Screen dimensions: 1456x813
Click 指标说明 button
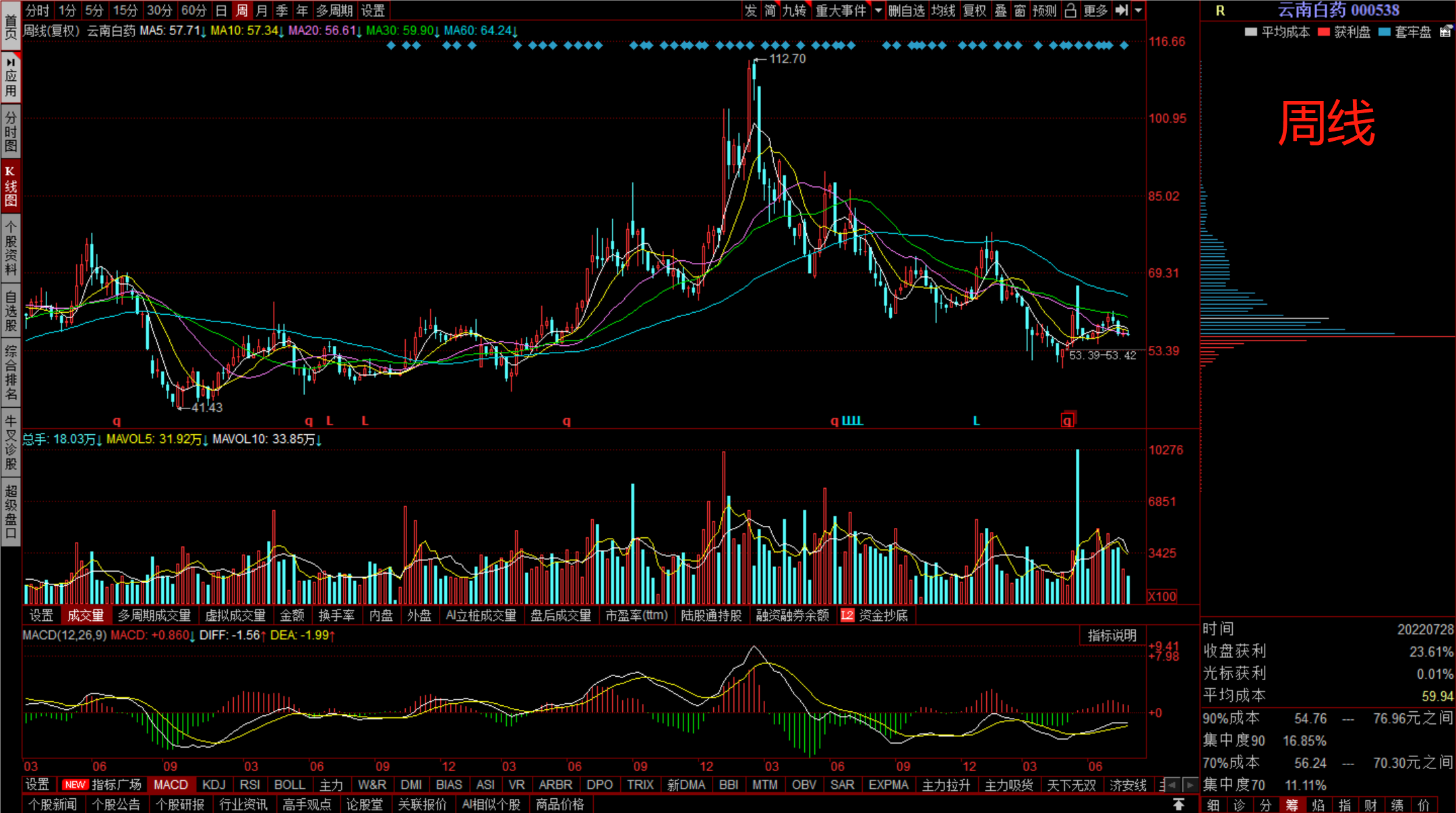[x=1112, y=635]
